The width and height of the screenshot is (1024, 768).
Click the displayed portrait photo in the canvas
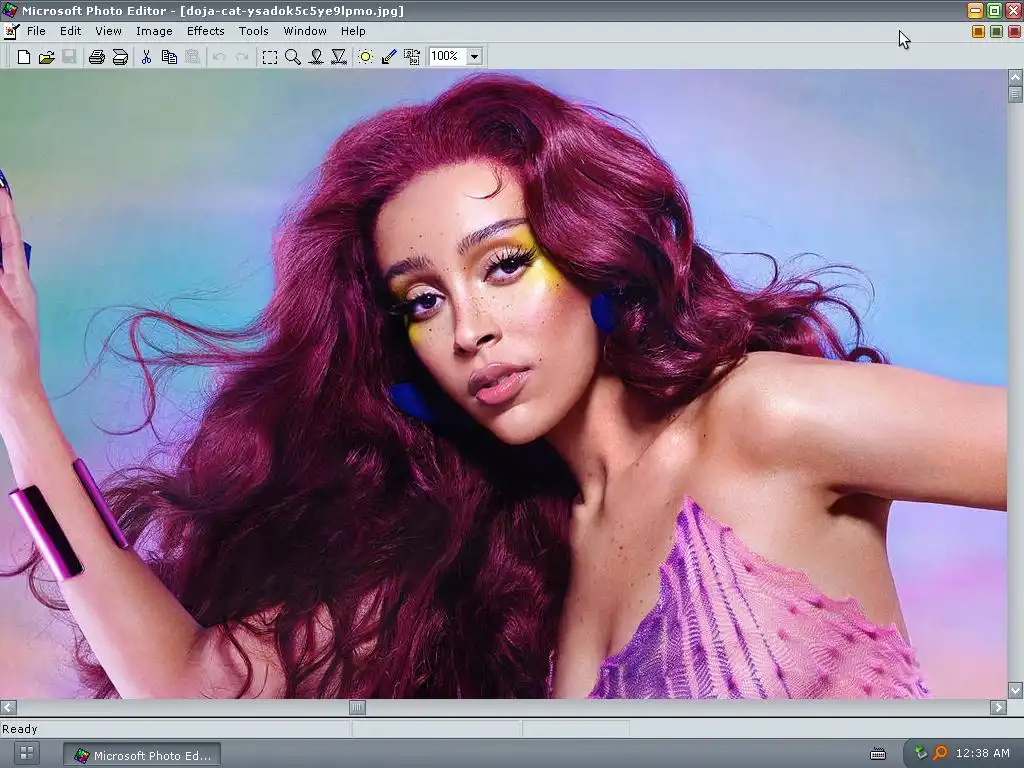[x=503, y=384]
